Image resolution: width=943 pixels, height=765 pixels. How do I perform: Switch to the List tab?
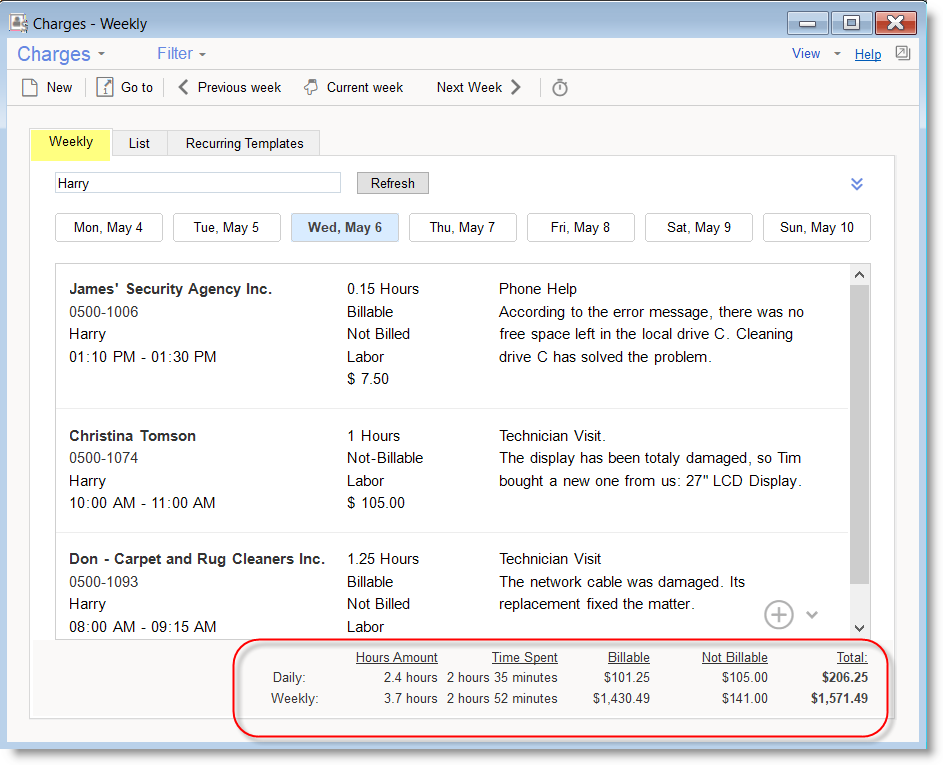pos(139,143)
